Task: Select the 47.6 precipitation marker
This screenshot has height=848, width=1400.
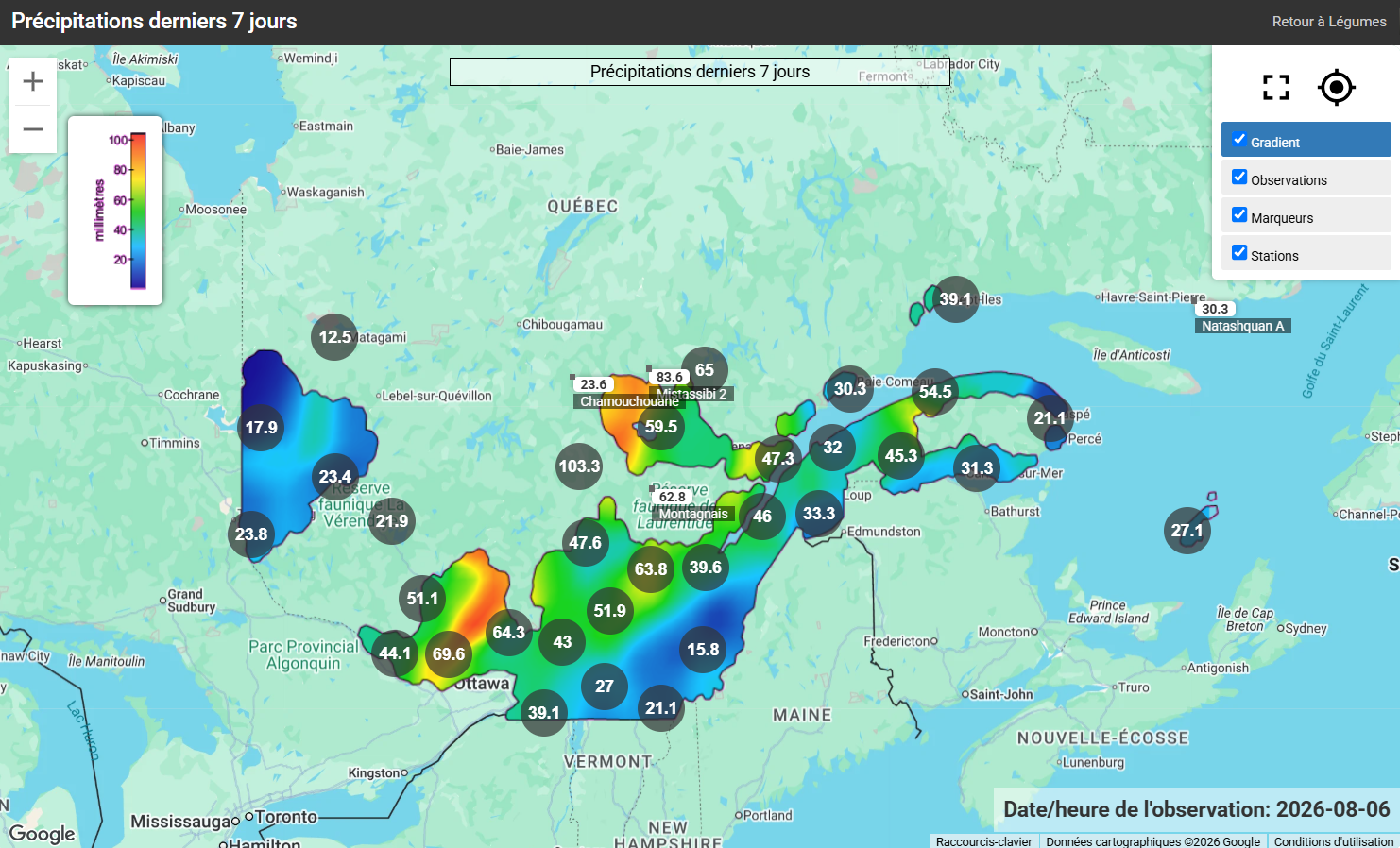Action: point(585,543)
